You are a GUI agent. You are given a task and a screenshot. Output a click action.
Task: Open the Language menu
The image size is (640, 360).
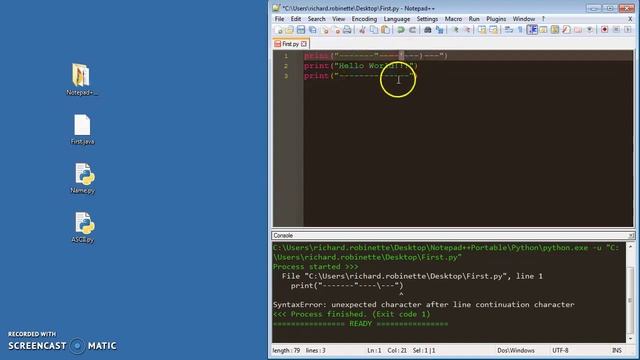pyautogui.click(x=397, y=19)
